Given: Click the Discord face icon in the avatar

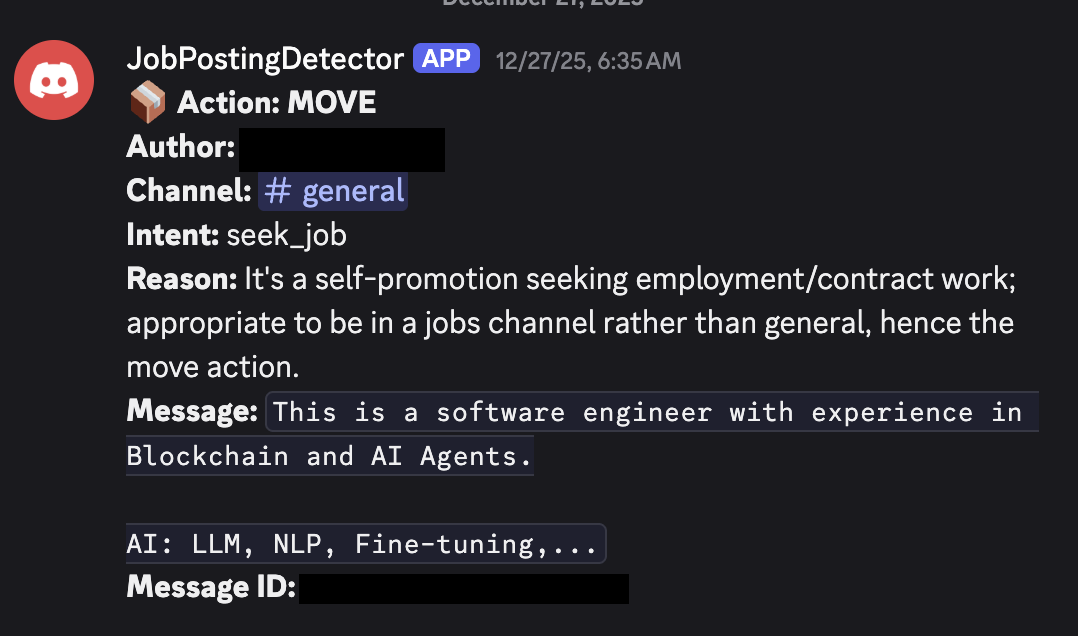Looking at the screenshot, I should coord(54,80).
